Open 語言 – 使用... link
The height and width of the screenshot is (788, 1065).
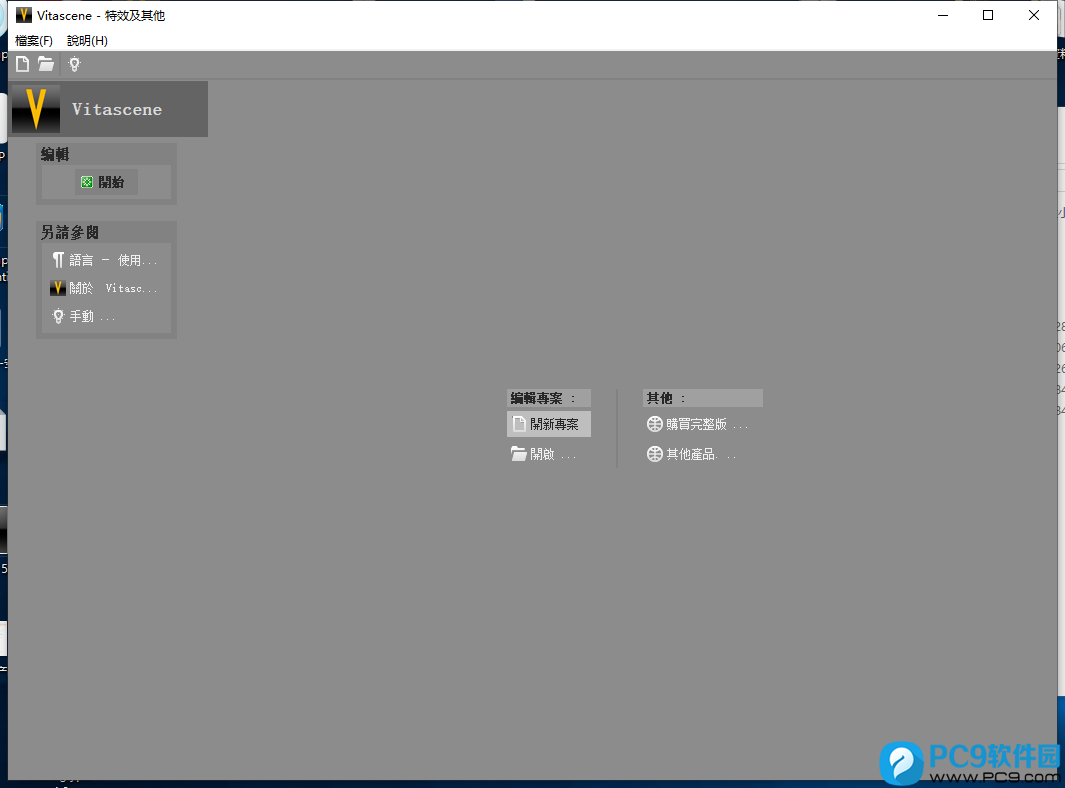point(105,260)
